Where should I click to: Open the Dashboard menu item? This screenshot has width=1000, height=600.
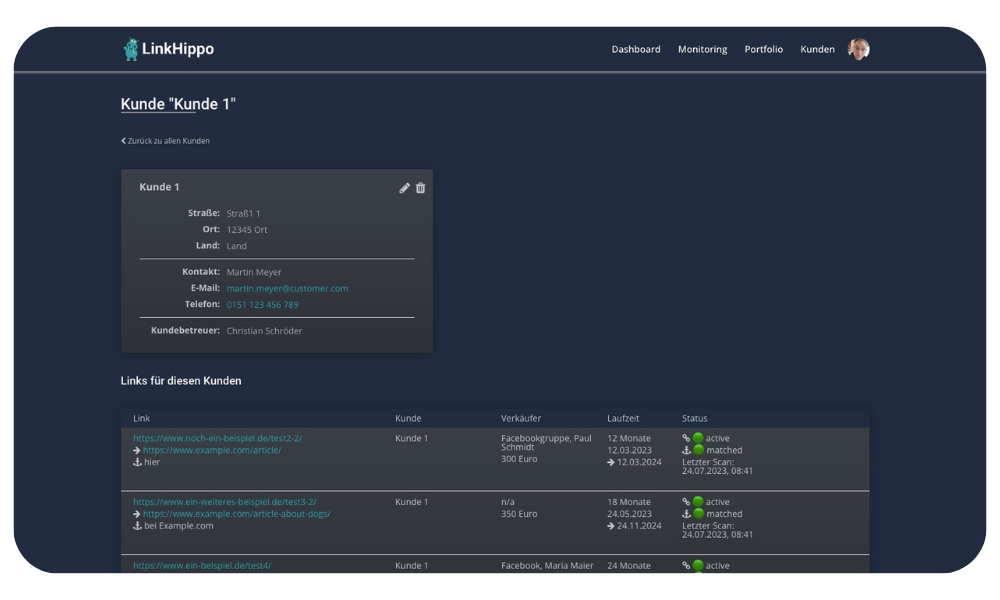[636, 49]
